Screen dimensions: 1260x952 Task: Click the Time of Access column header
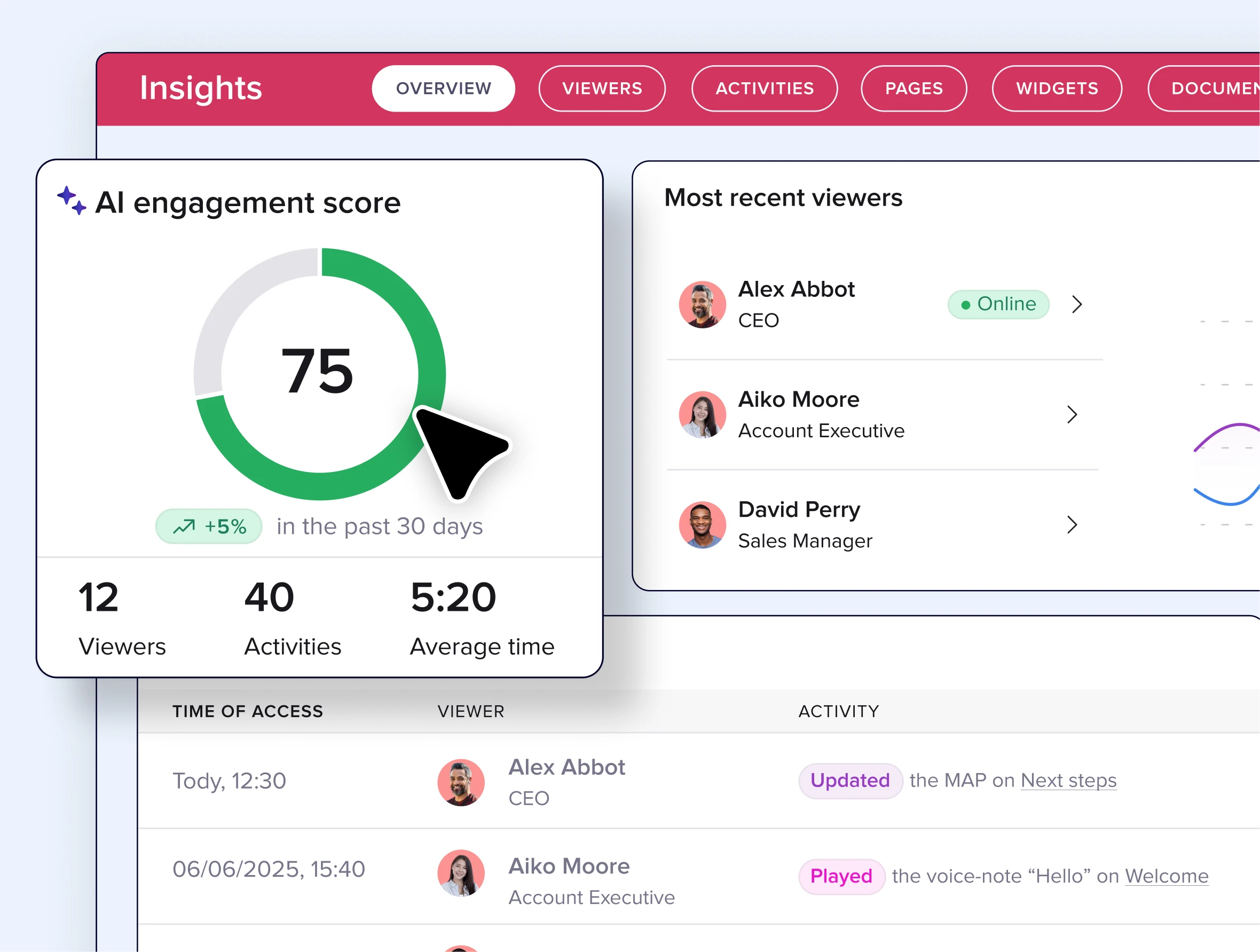pyautogui.click(x=248, y=711)
